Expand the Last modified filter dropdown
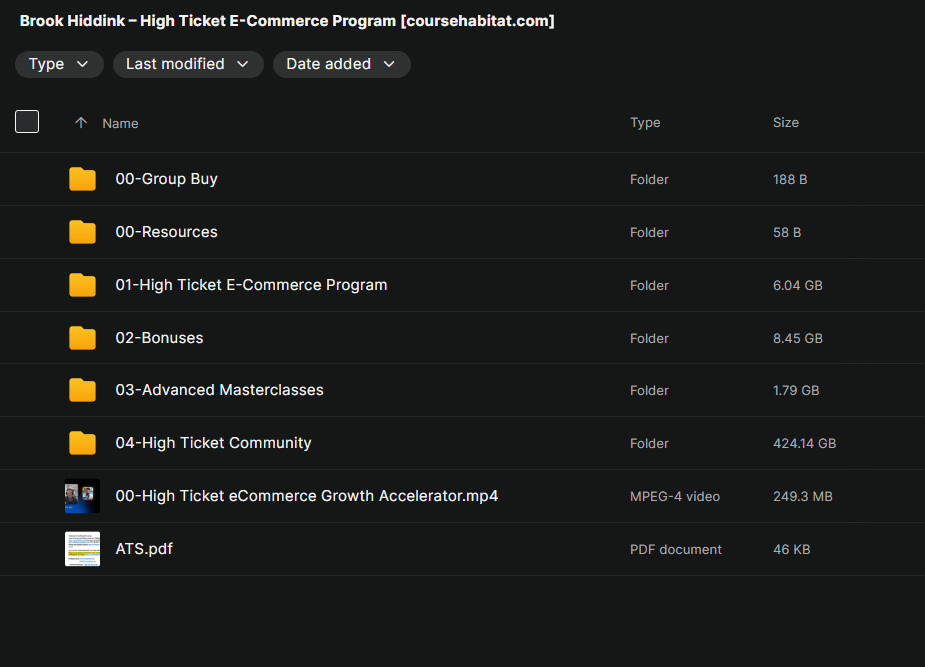 (x=188, y=64)
